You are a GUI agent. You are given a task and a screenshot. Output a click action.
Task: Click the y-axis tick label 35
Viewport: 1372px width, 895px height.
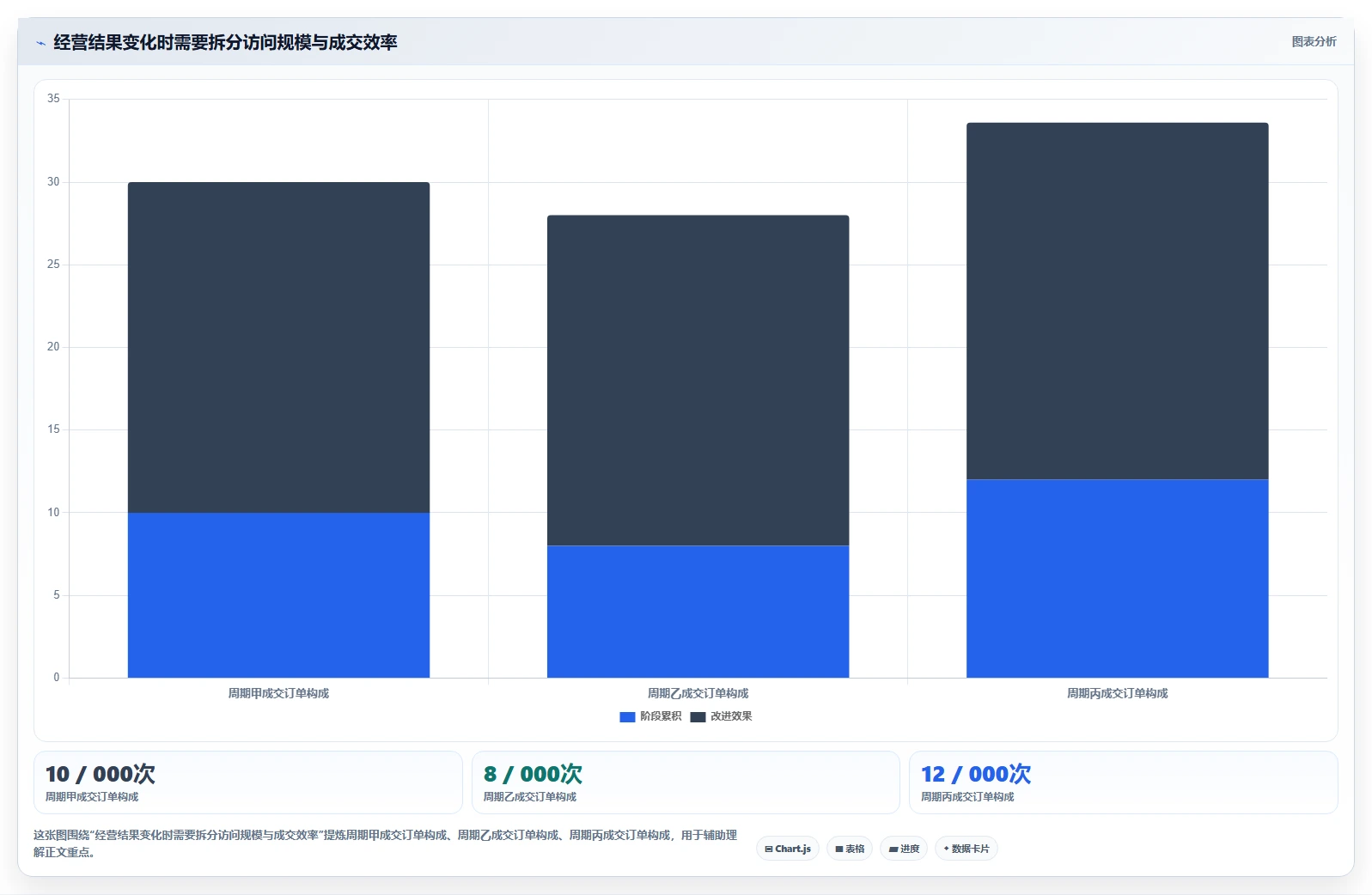click(x=53, y=99)
